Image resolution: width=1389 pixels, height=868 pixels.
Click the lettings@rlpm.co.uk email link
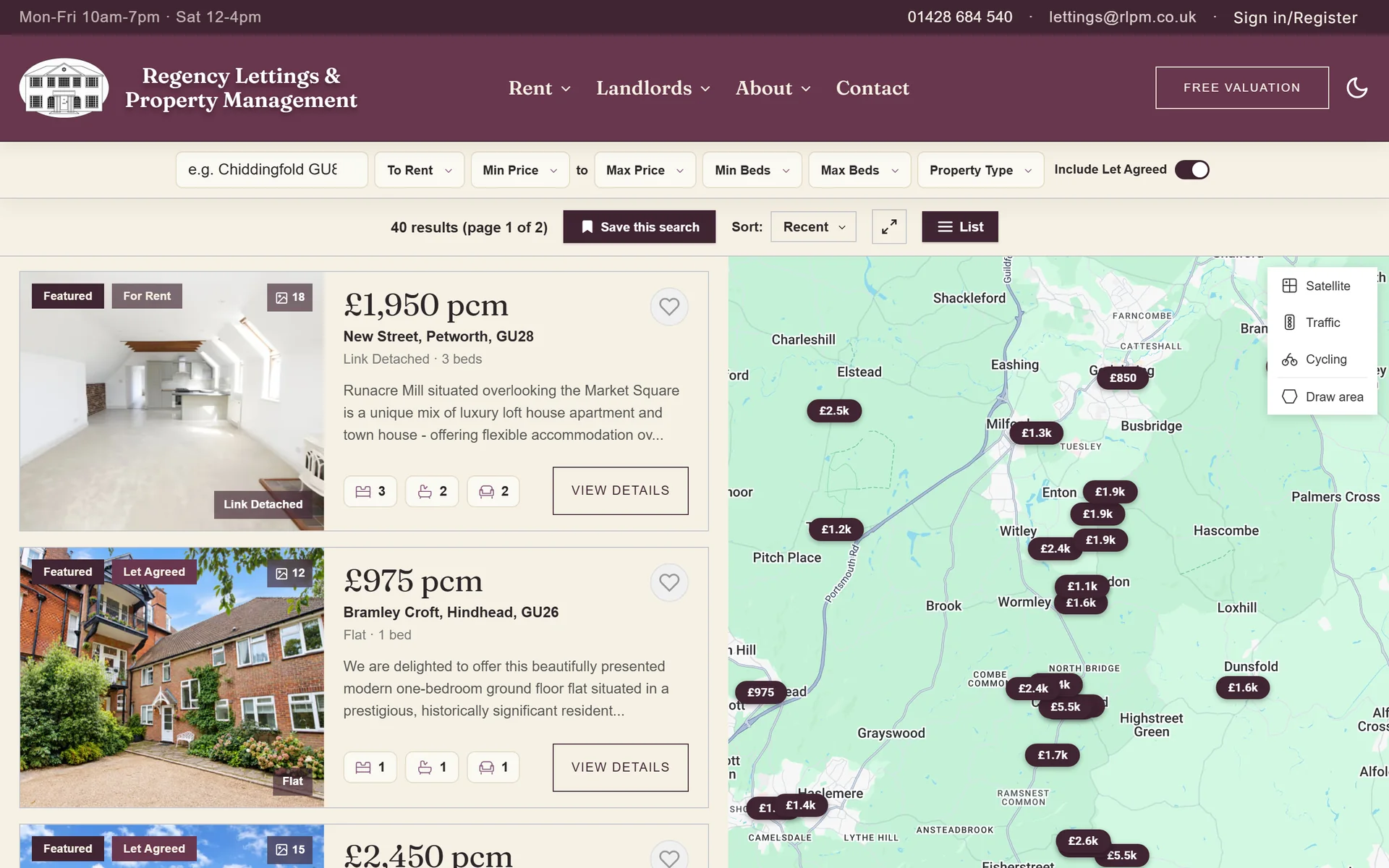pyautogui.click(x=1122, y=17)
